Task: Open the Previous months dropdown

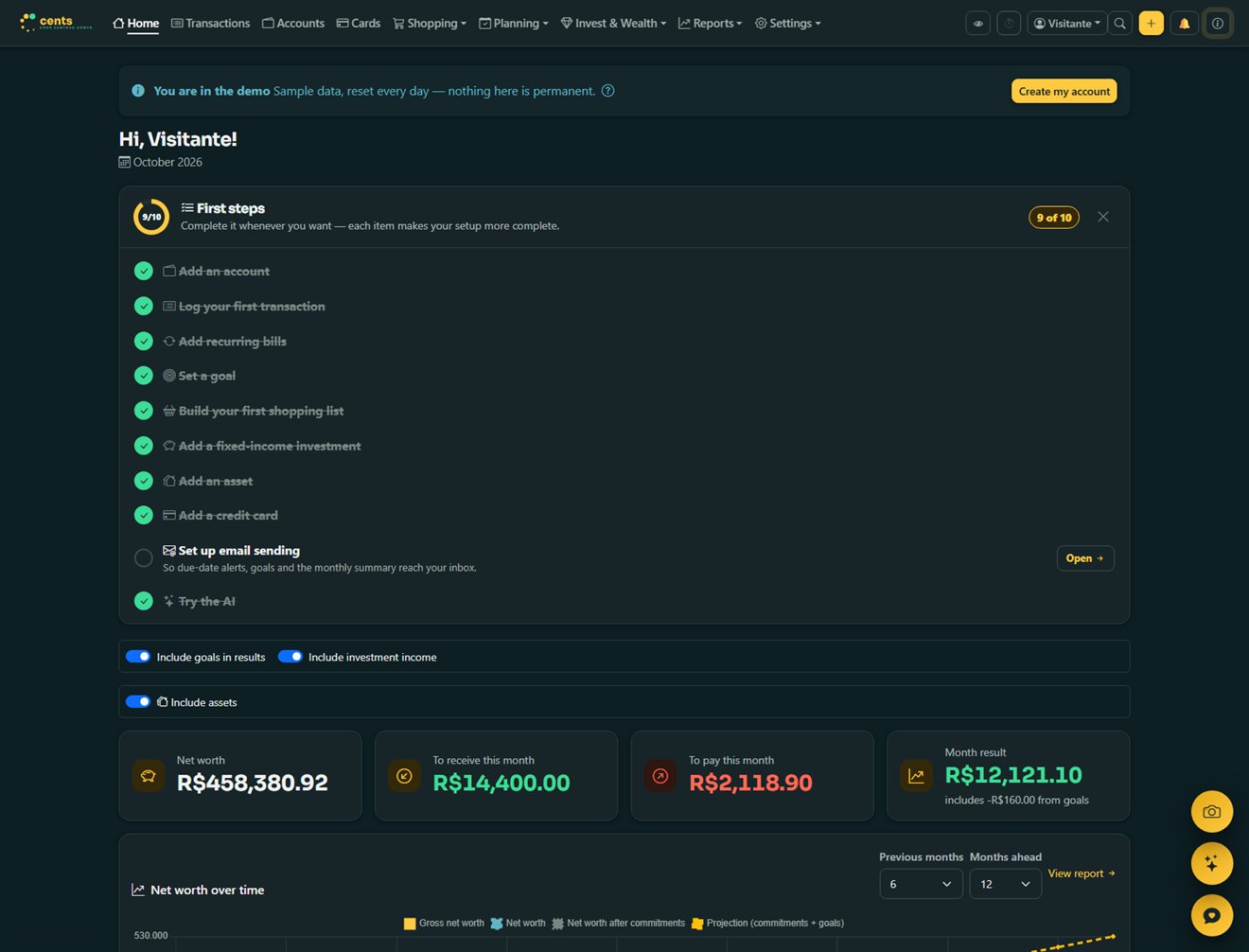Action: tap(921, 884)
